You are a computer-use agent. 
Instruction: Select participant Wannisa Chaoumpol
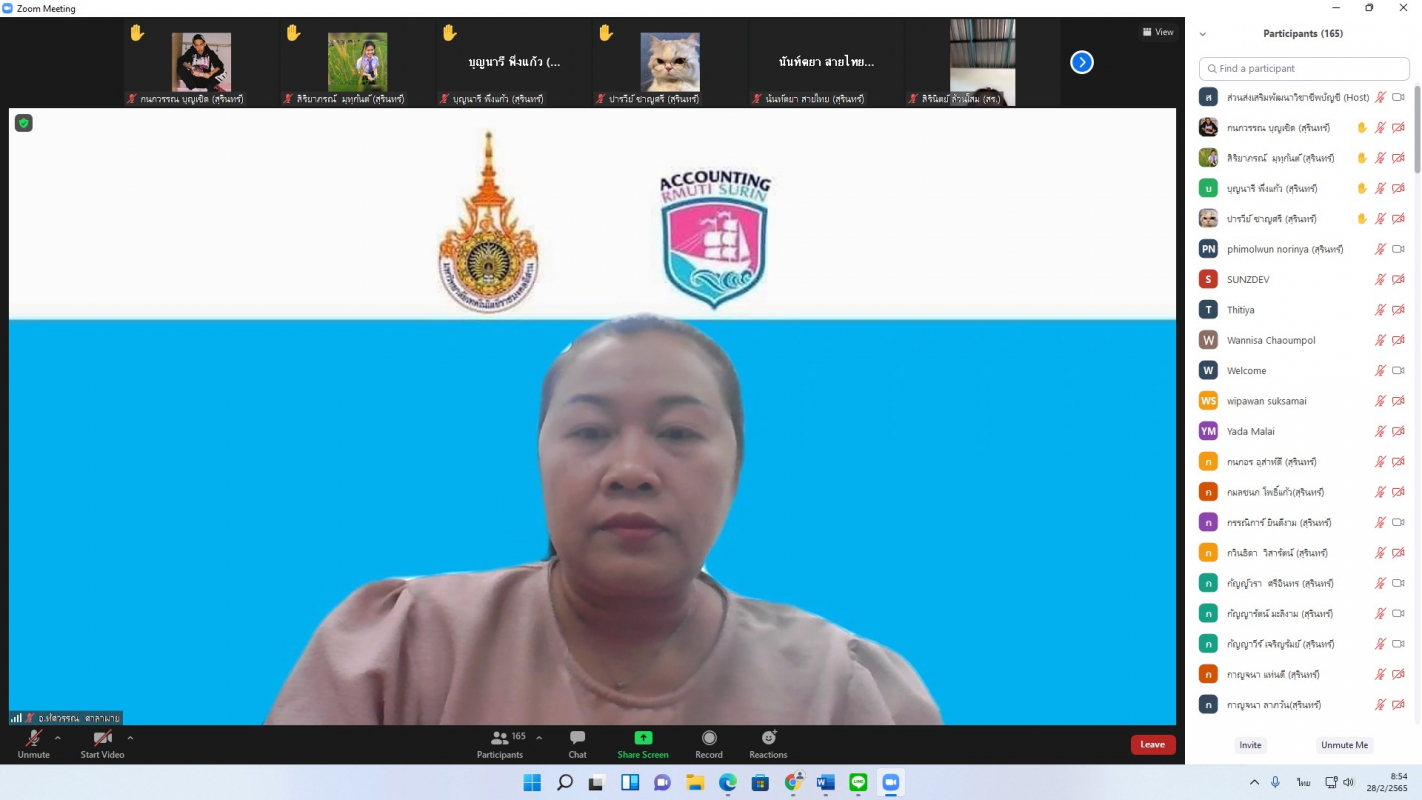tap(1302, 340)
